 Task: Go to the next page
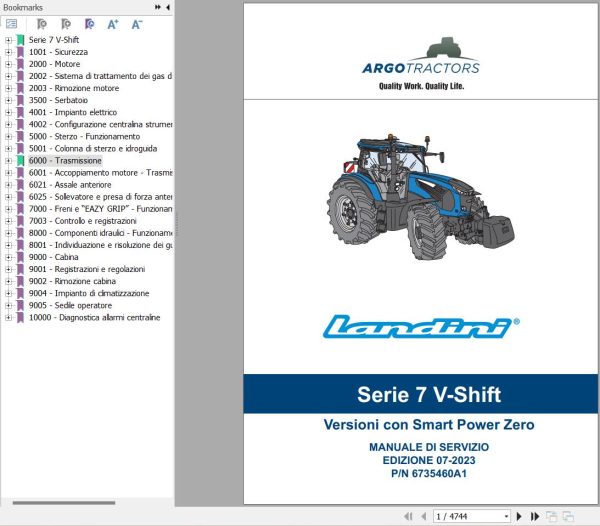coord(519,516)
